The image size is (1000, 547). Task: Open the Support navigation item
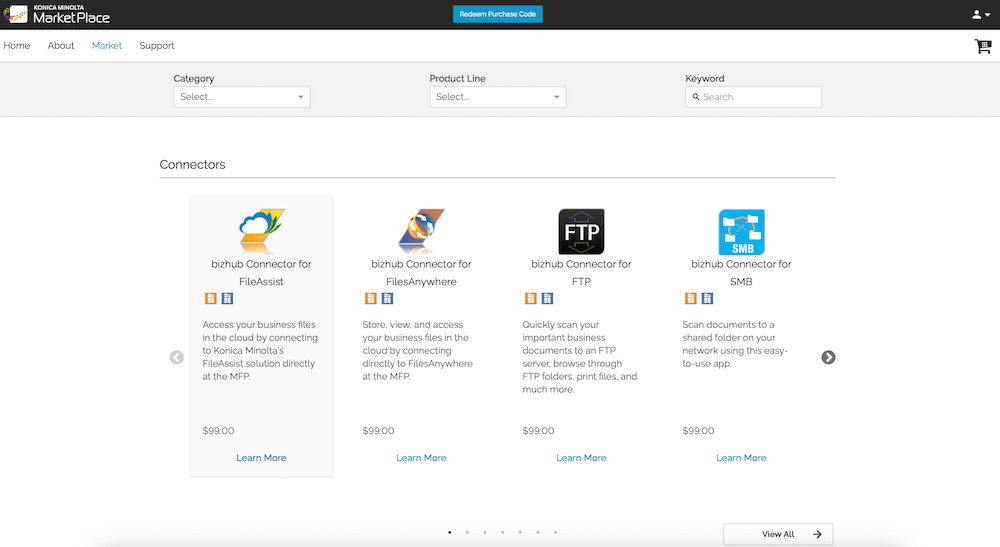tap(157, 46)
